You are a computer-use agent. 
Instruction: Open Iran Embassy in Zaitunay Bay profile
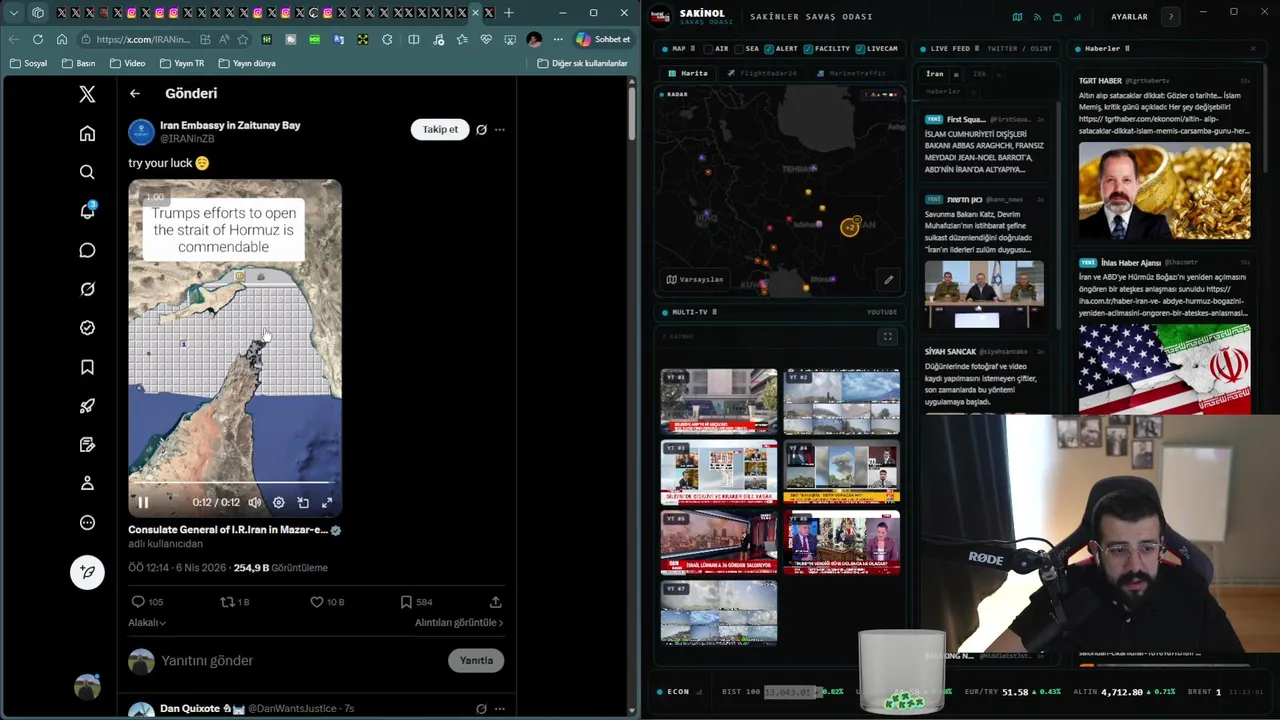click(x=230, y=125)
